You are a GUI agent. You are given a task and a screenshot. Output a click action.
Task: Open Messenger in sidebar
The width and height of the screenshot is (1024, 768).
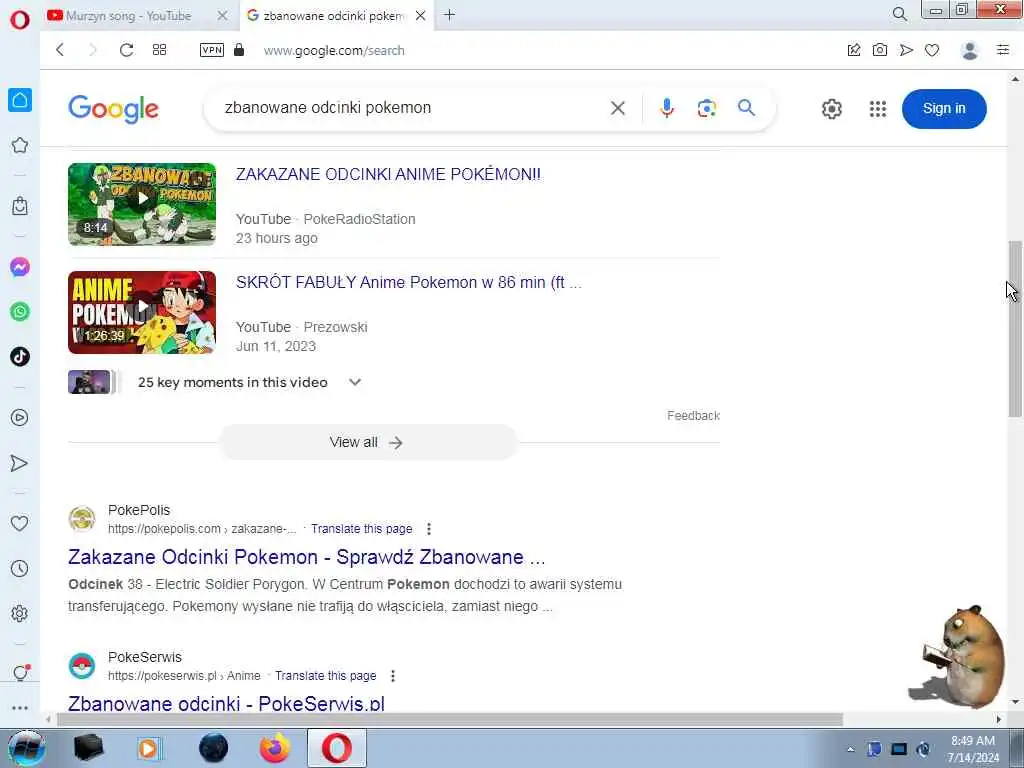(20, 267)
